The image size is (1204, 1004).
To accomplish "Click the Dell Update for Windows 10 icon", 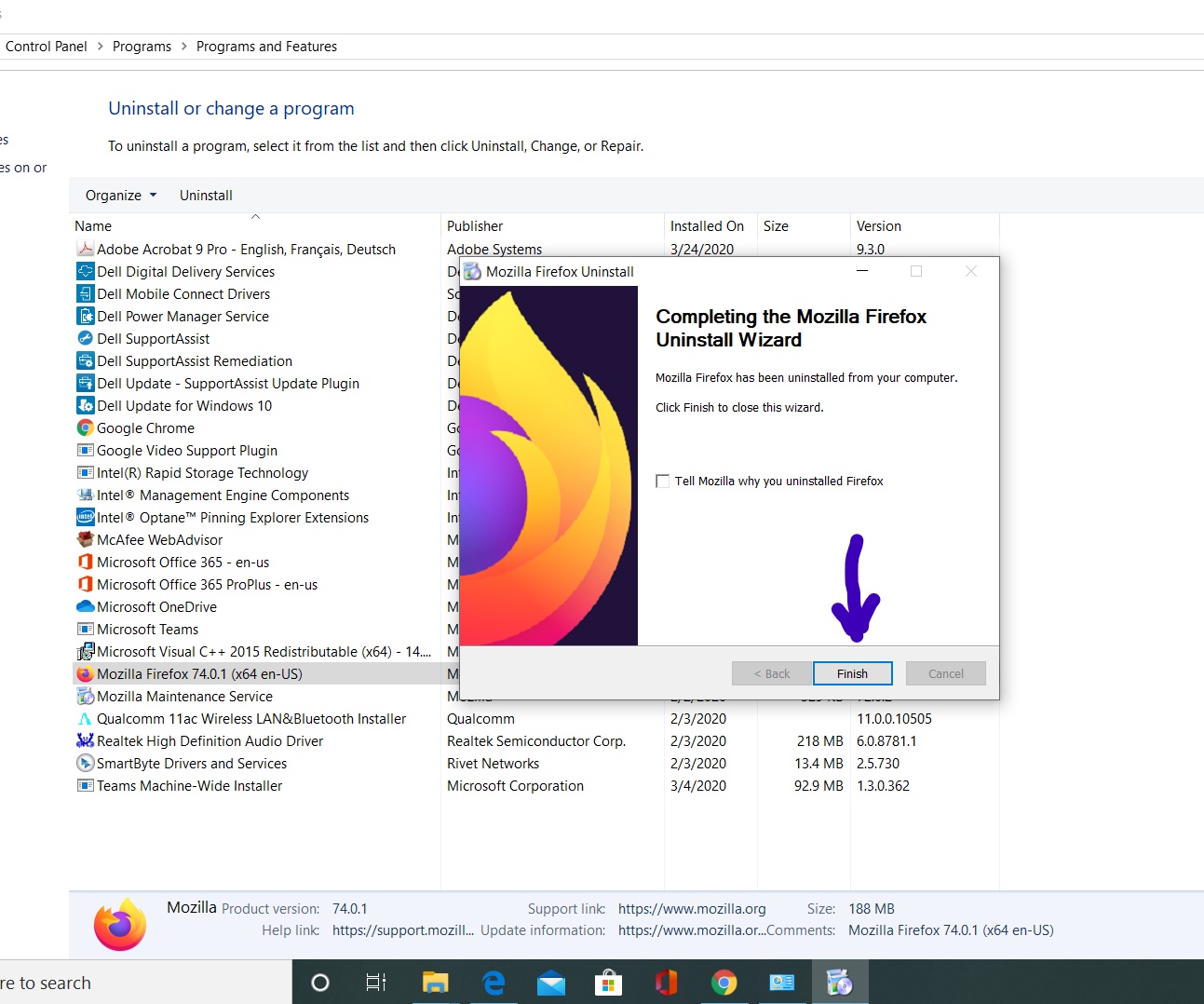I will 85,405.
